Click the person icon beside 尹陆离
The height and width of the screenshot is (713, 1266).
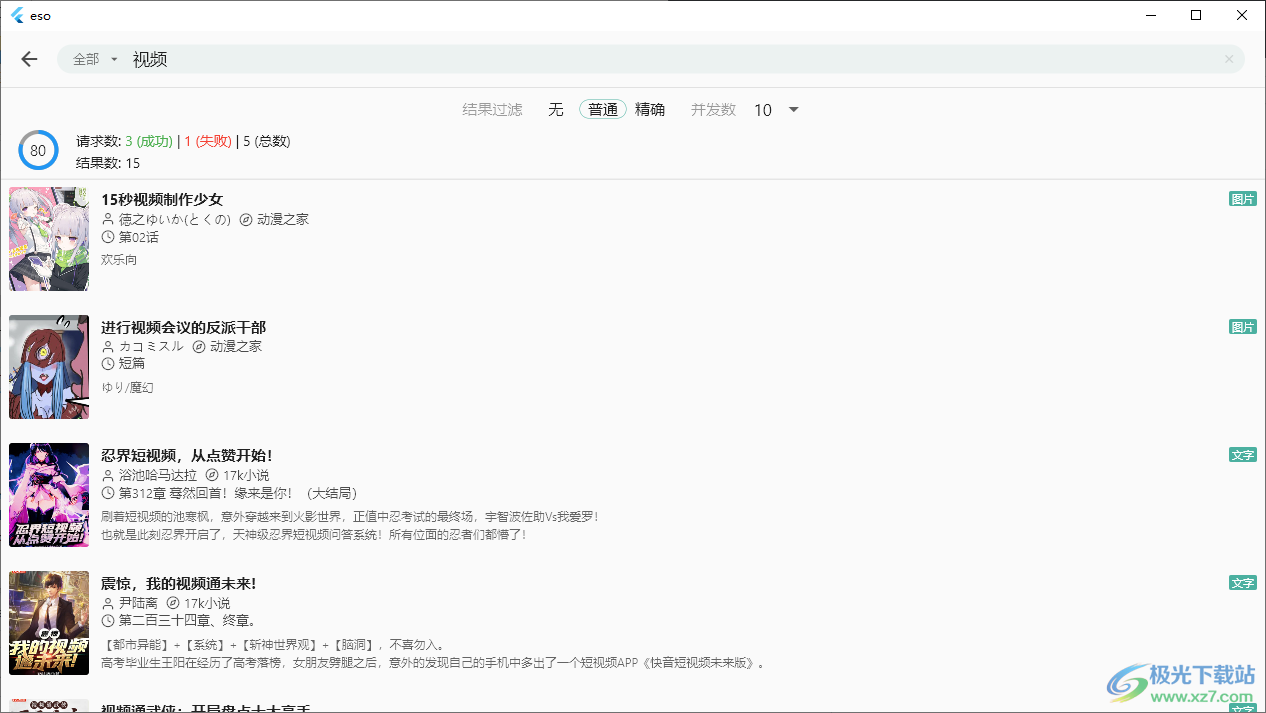click(x=110, y=603)
